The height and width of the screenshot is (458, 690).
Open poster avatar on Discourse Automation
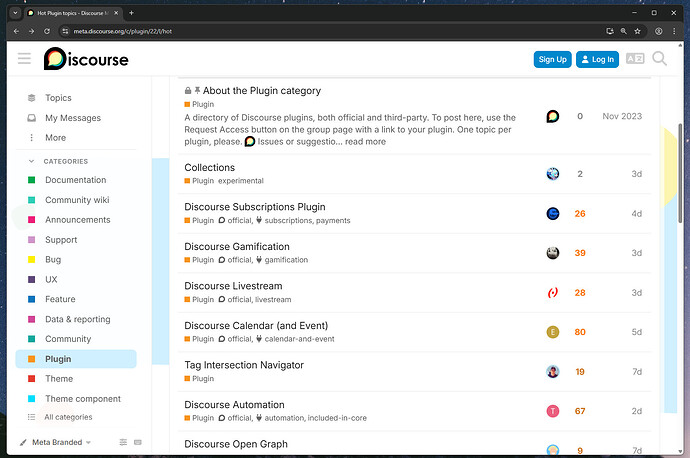coord(553,411)
